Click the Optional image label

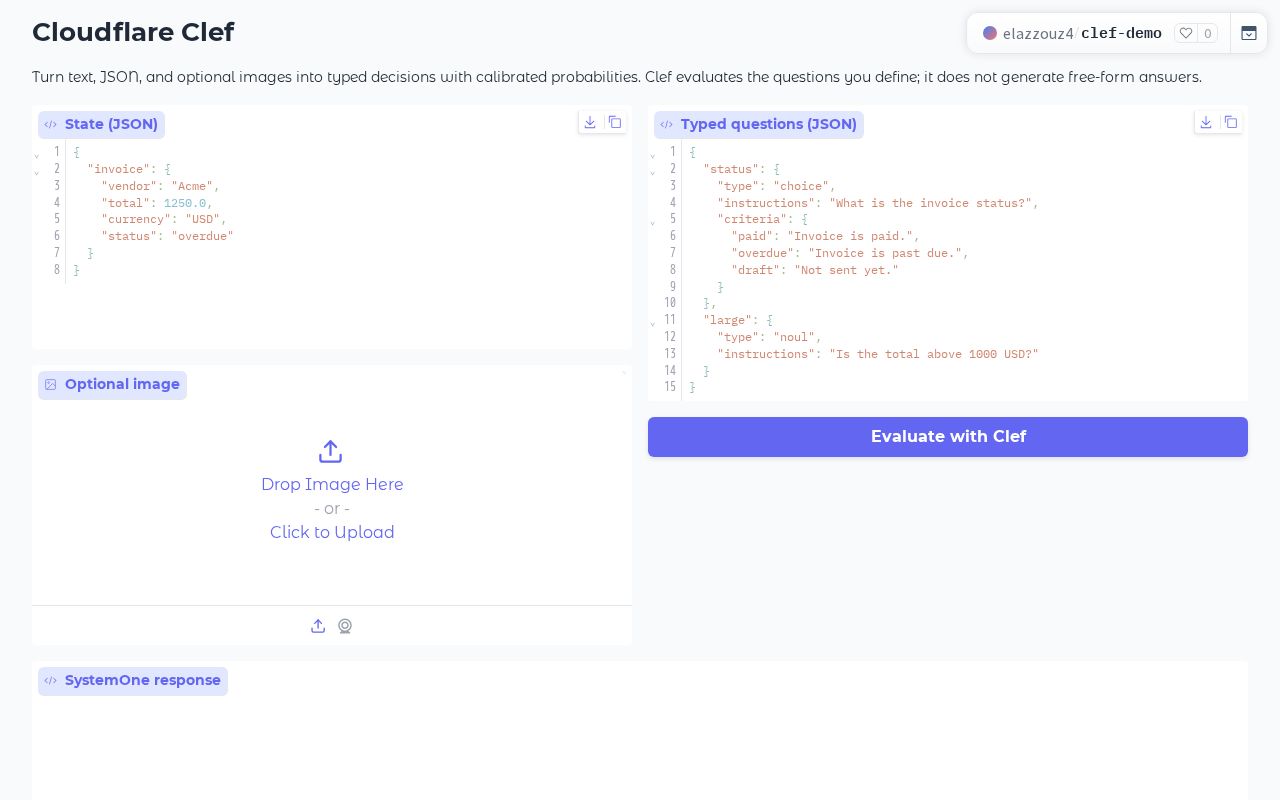[113, 385]
